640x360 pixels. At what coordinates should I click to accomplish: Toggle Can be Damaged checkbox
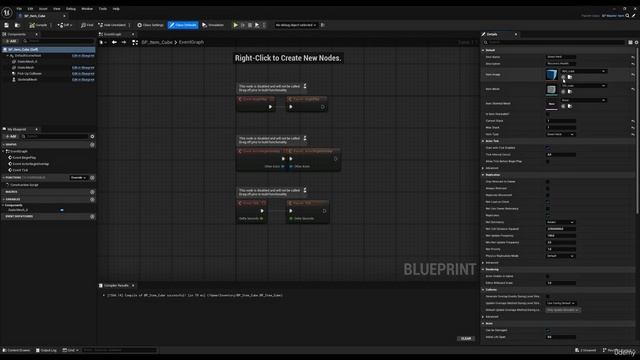point(548,330)
